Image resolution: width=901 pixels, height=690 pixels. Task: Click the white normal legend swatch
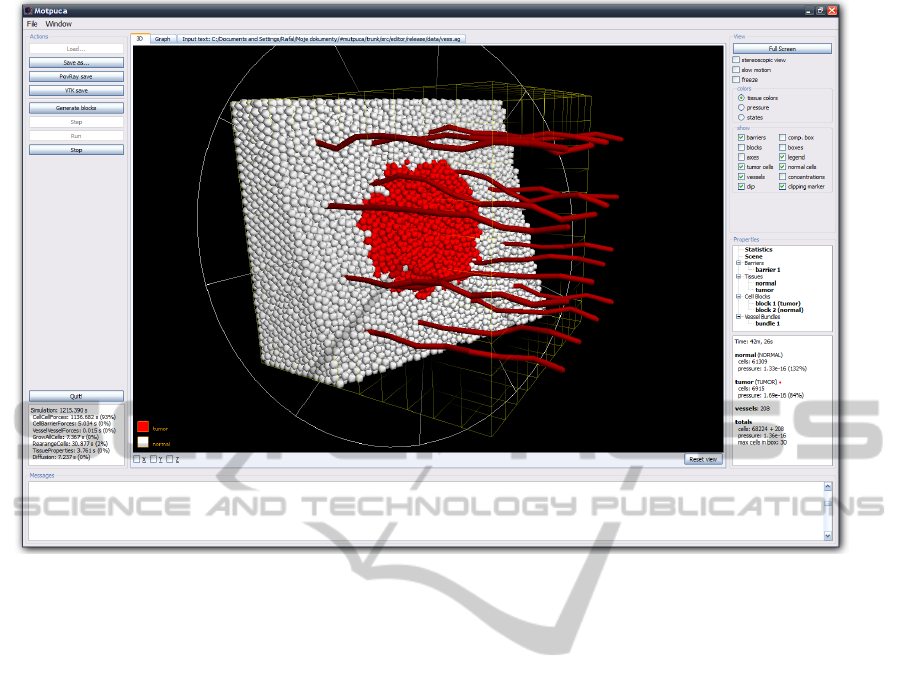point(143,442)
